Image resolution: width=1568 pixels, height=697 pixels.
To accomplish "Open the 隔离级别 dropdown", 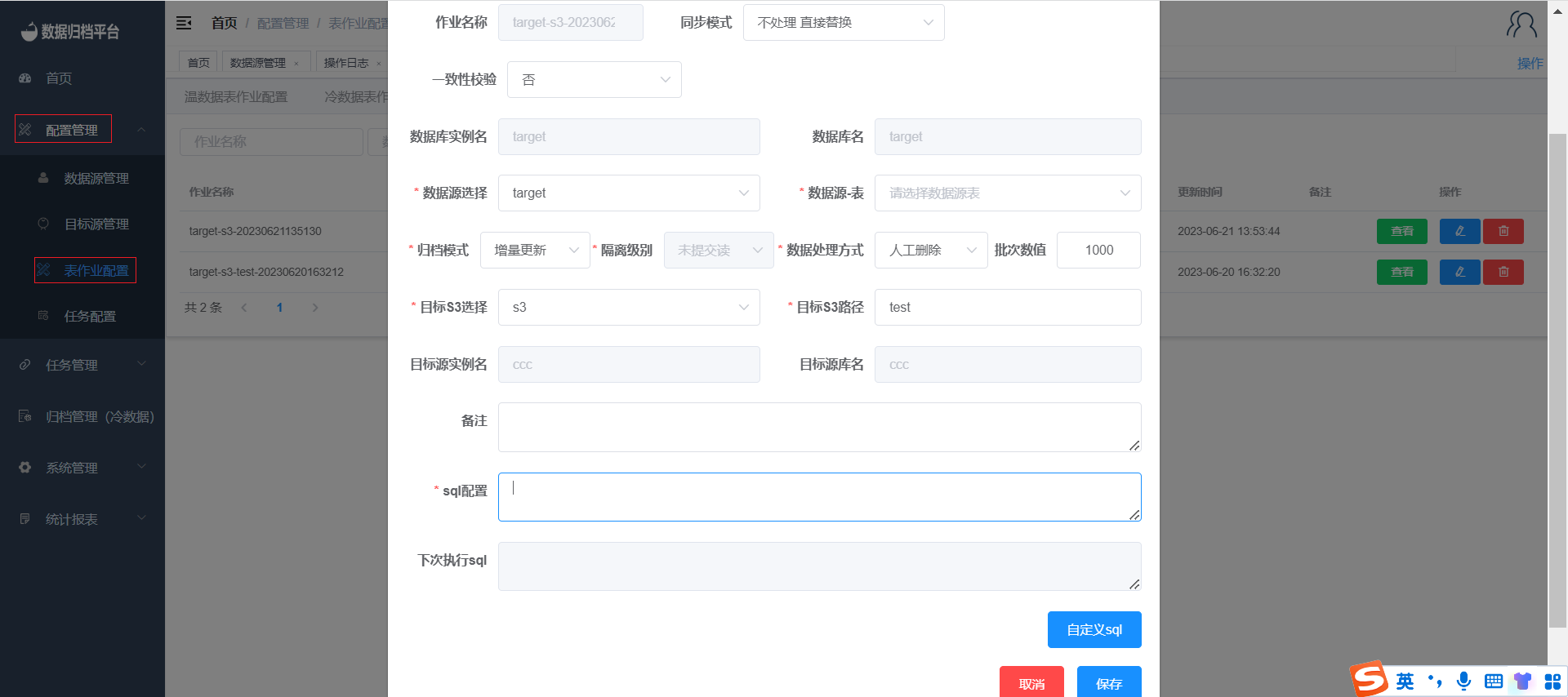I will (x=719, y=251).
